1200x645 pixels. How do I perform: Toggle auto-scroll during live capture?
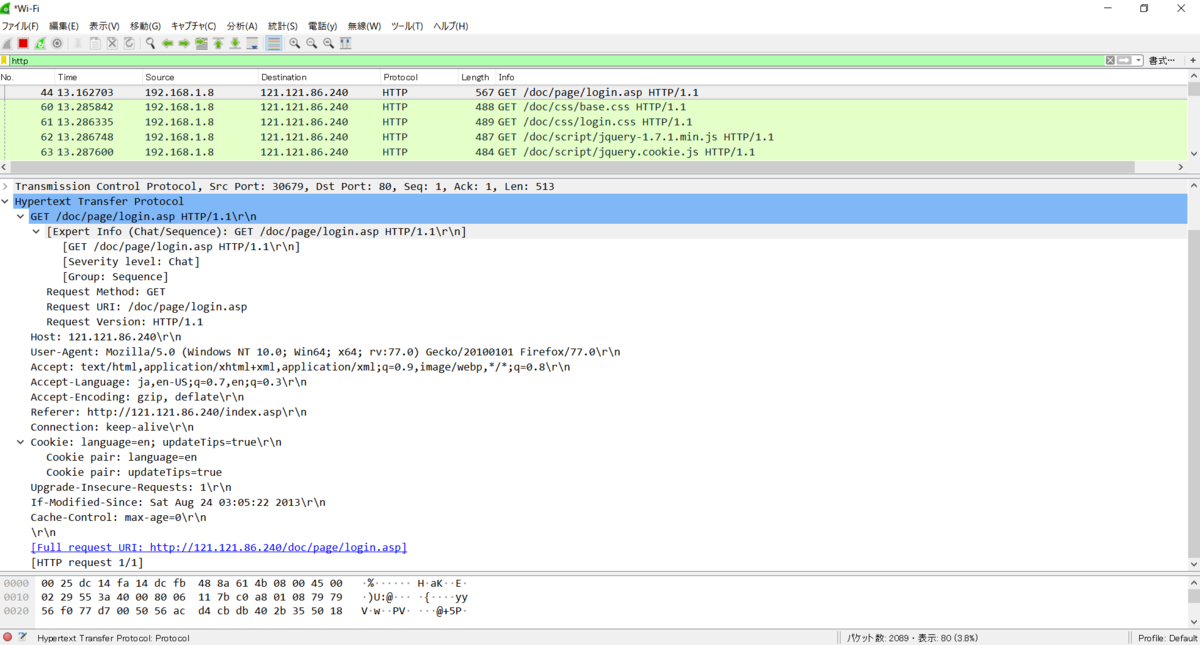(x=252, y=43)
